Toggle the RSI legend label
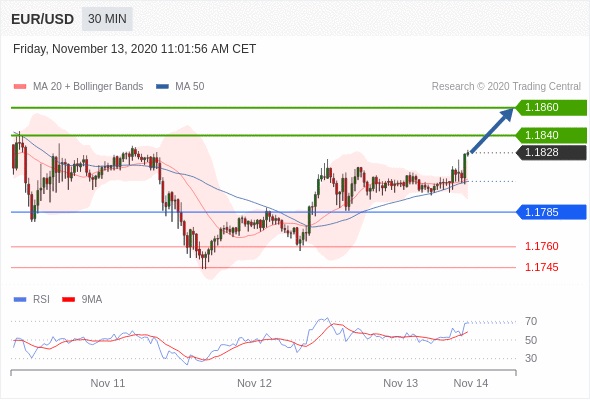The height and width of the screenshot is (400, 590). (x=41, y=300)
